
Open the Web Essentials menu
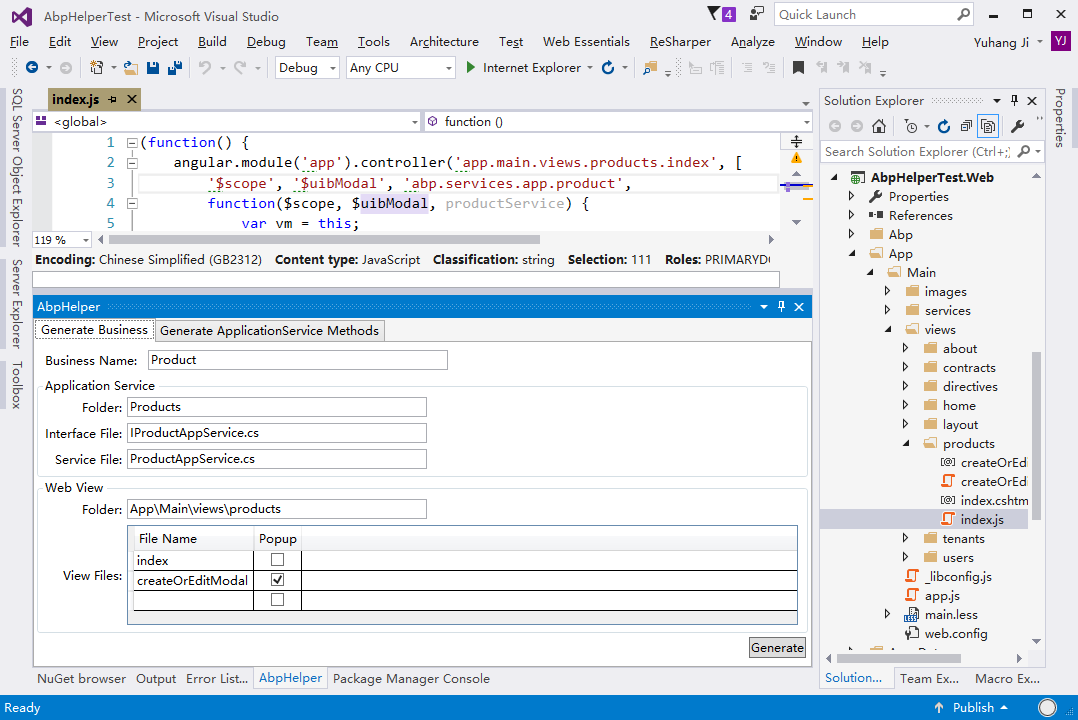click(x=586, y=42)
